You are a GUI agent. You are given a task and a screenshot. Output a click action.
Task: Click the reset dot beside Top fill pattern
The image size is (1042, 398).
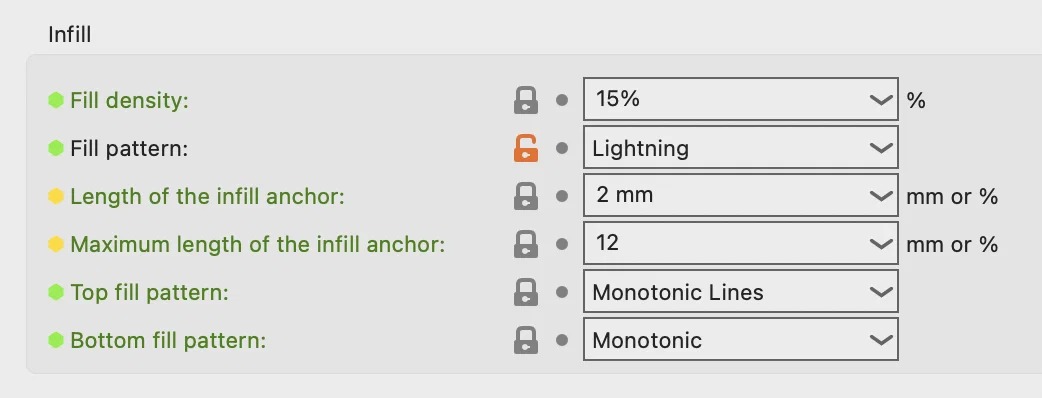tap(562, 292)
